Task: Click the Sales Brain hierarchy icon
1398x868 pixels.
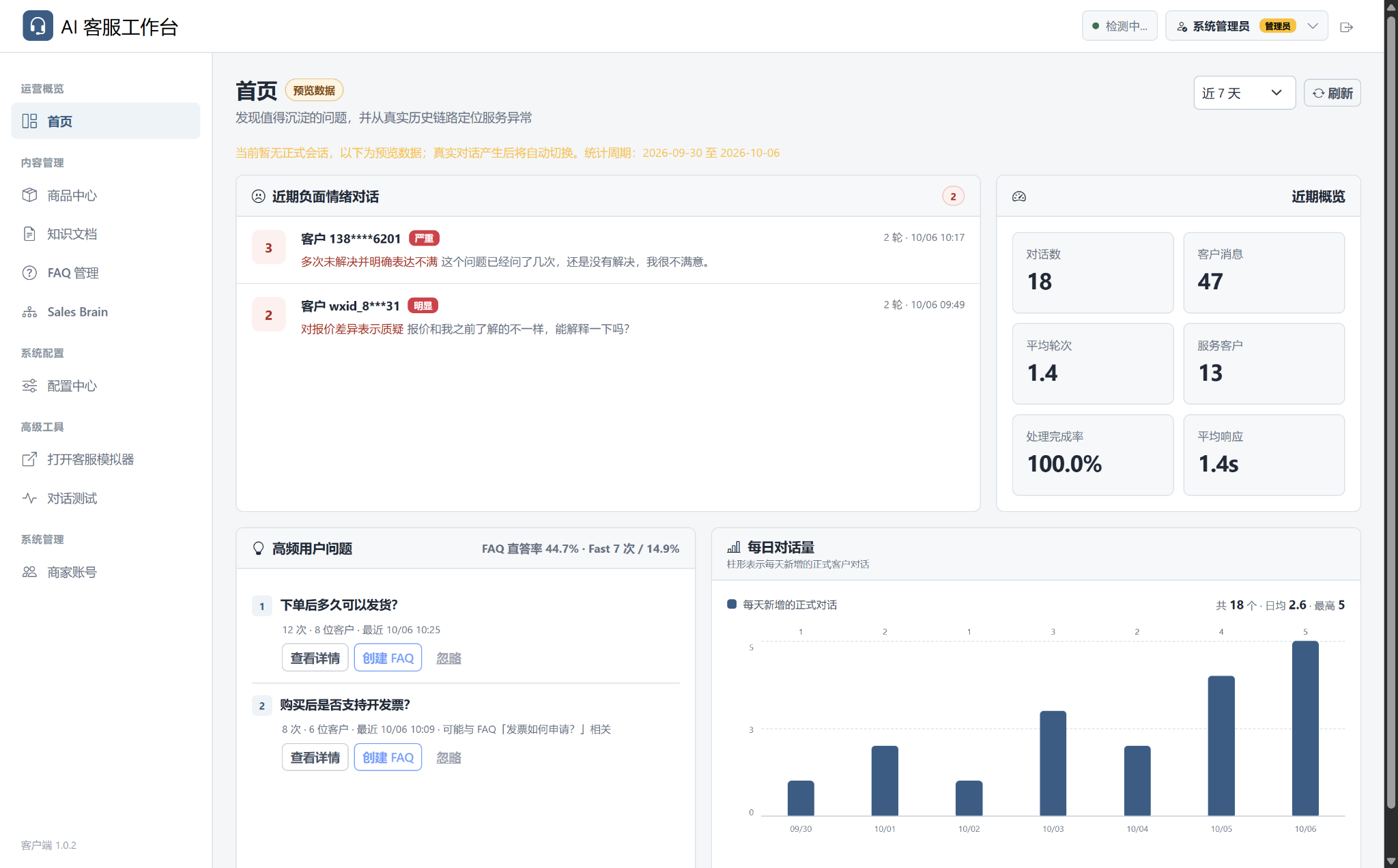Action: [29, 312]
